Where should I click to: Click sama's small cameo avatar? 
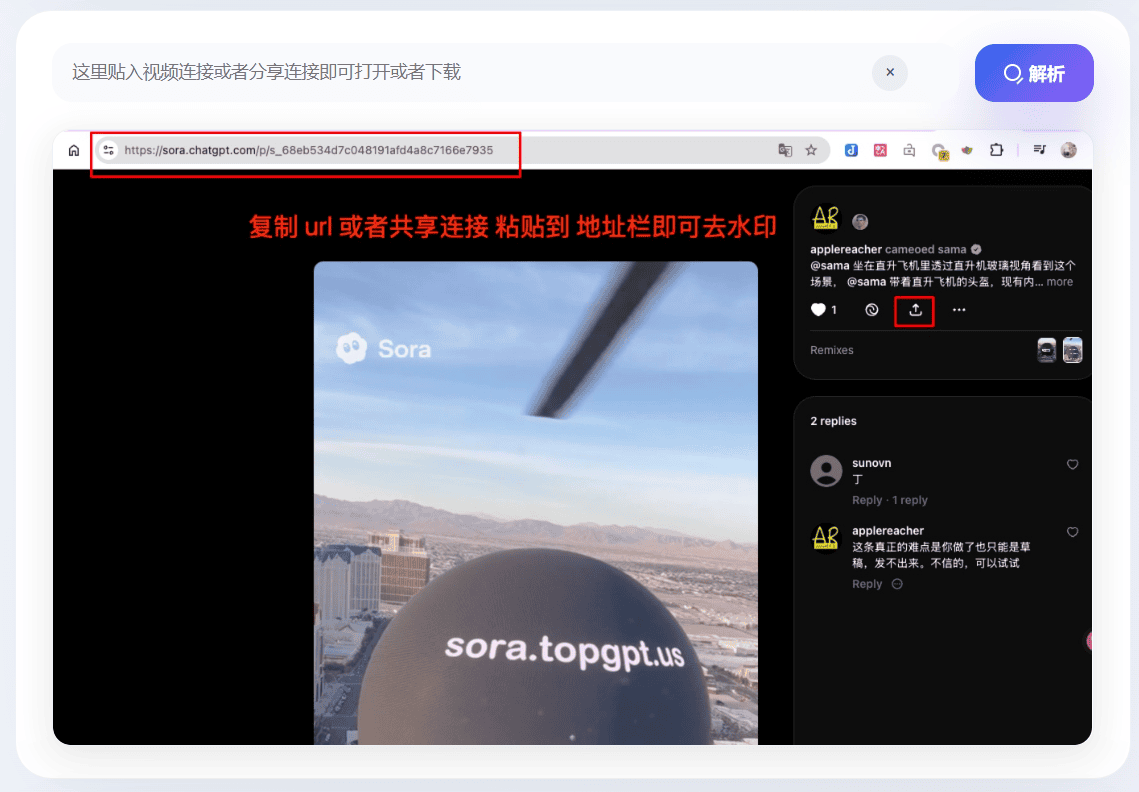tap(860, 222)
